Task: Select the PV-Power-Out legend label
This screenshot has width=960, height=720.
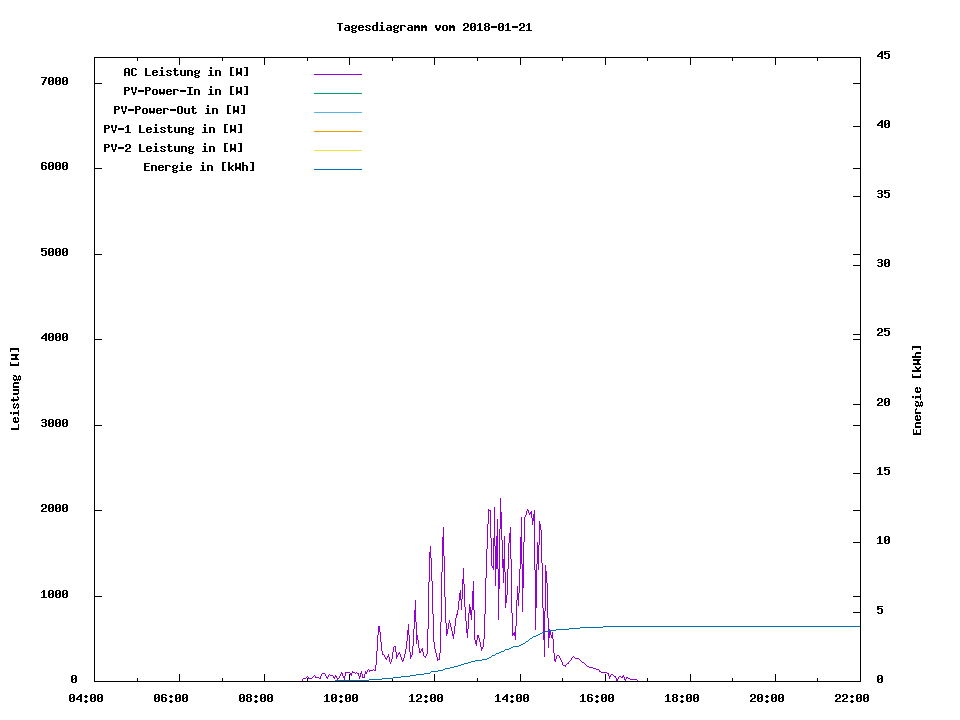Action: point(180,110)
